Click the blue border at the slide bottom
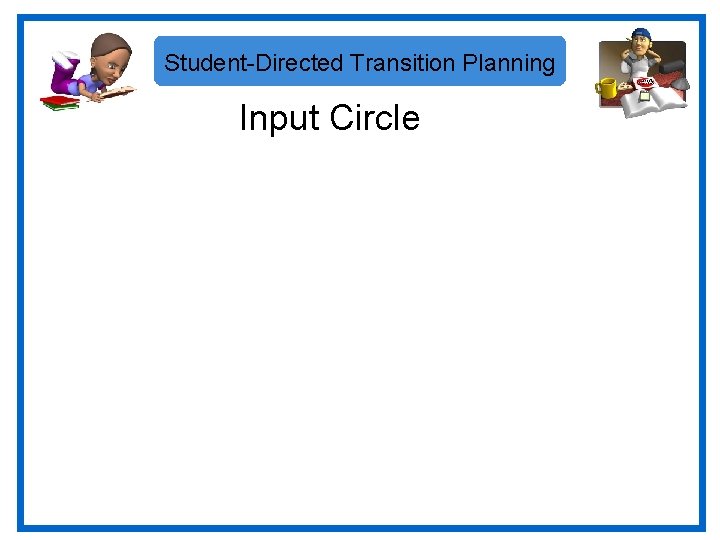The image size is (720, 540). tap(360, 526)
